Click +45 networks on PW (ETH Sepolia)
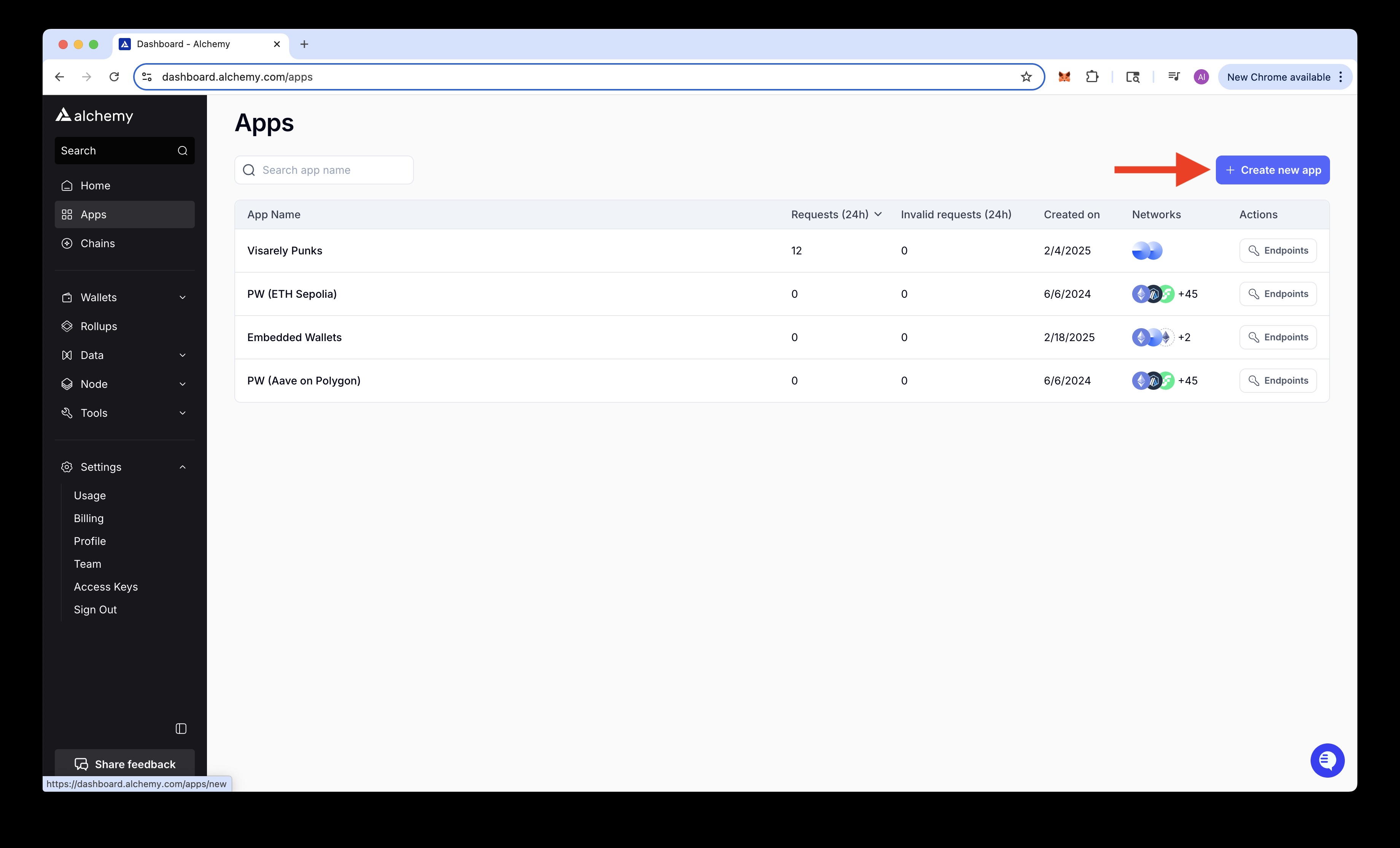This screenshot has width=1400, height=848. (x=1187, y=294)
